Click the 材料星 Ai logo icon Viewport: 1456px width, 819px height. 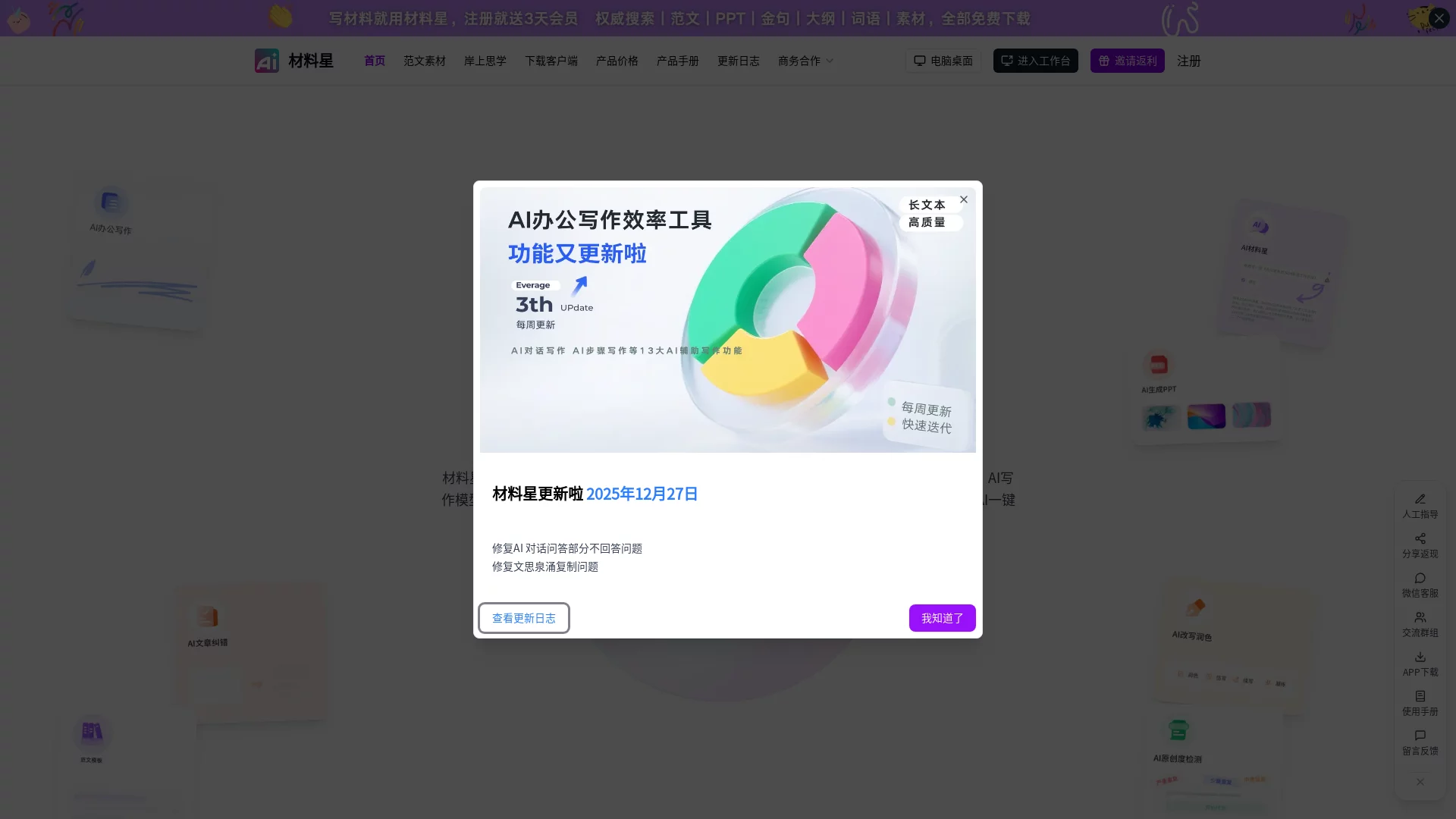point(266,61)
